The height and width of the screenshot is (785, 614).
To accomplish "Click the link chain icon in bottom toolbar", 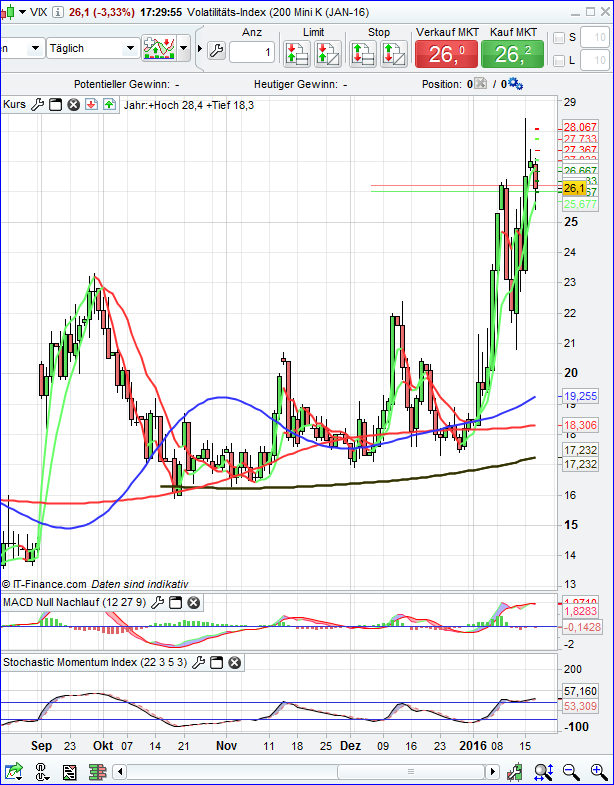I will [x=42, y=771].
